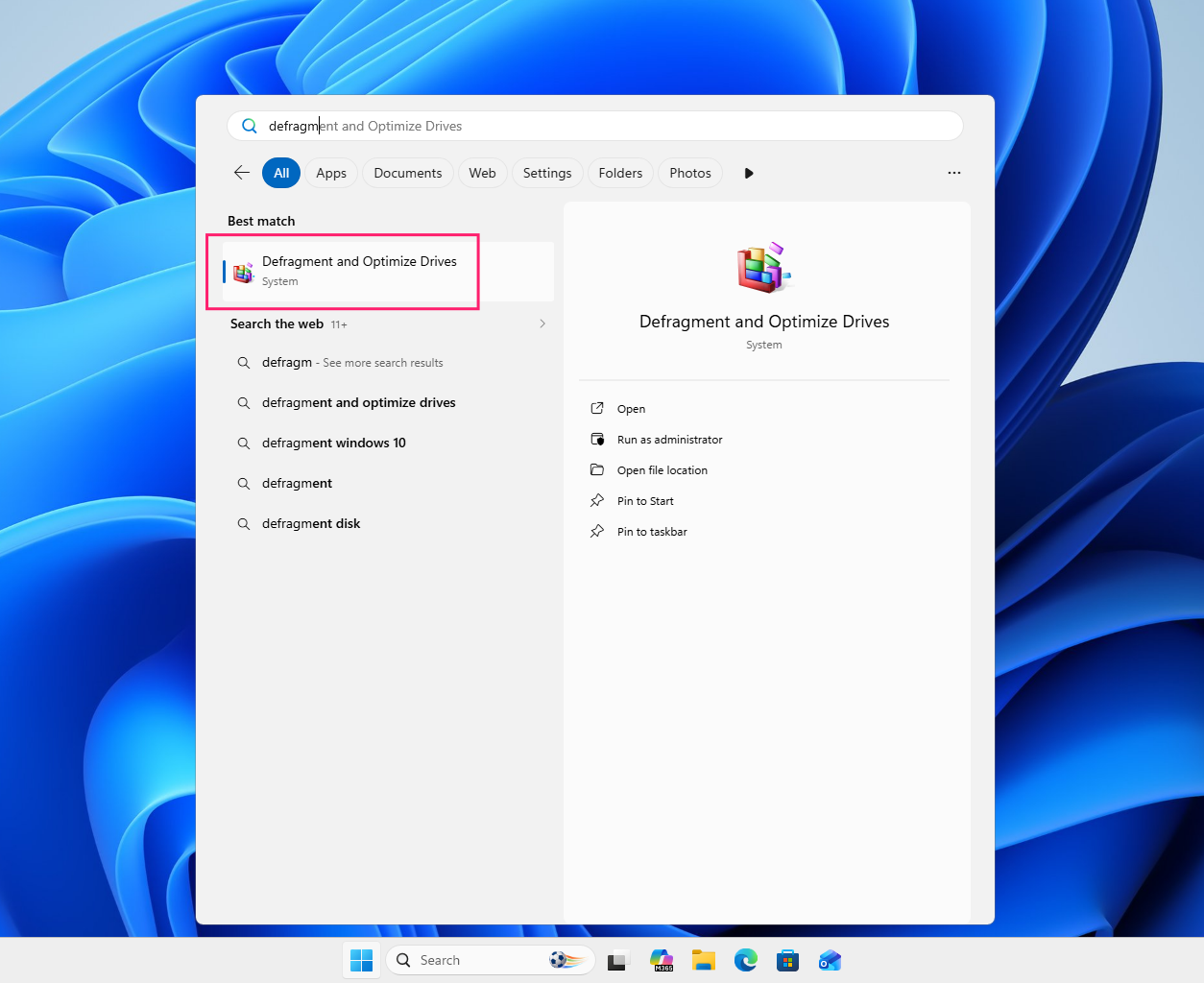Click Open in the details pane
Image resolution: width=1204 pixels, height=983 pixels.
point(631,409)
